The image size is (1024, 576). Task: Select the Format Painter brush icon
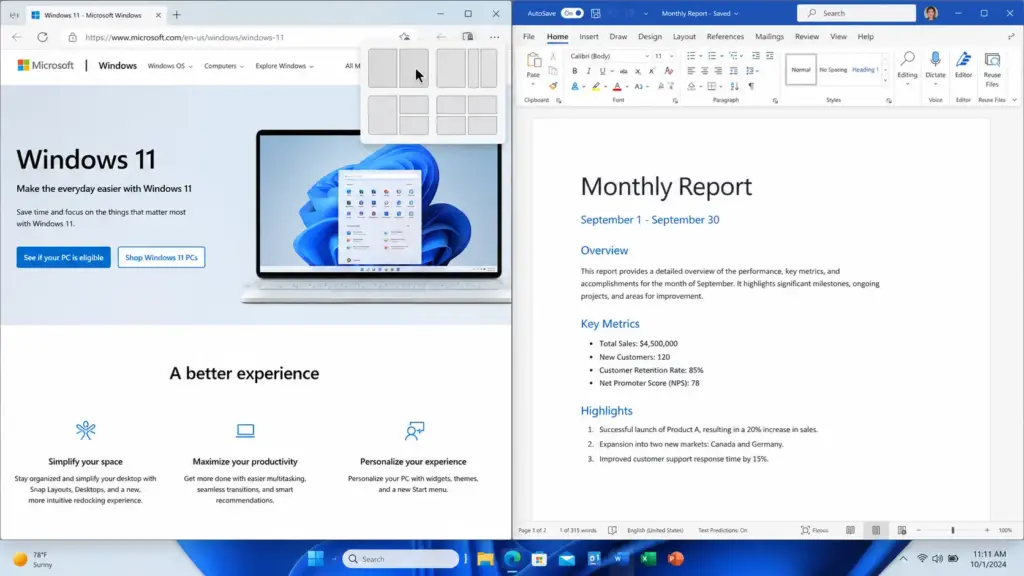point(552,86)
